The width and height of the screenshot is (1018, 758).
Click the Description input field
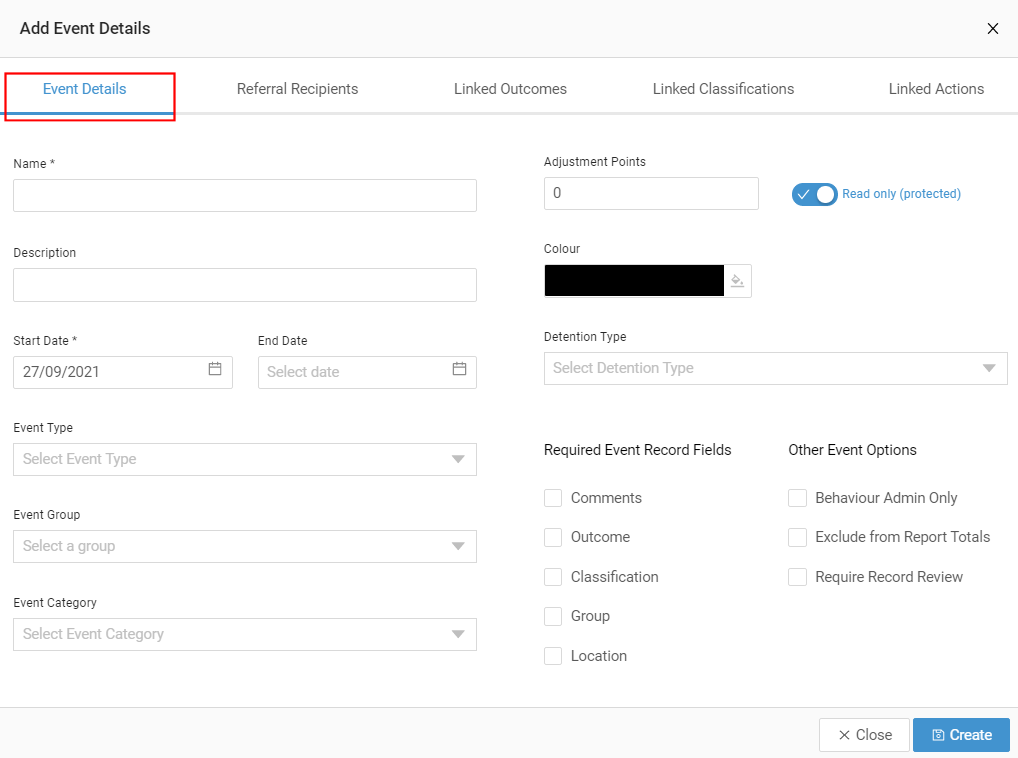(x=245, y=285)
